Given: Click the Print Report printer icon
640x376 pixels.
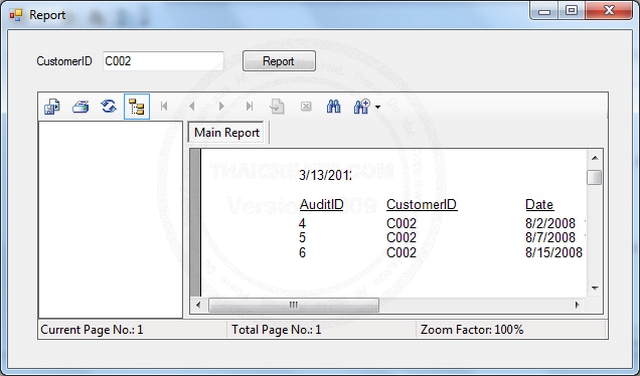Looking at the screenshot, I should pyautogui.click(x=80, y=107).
